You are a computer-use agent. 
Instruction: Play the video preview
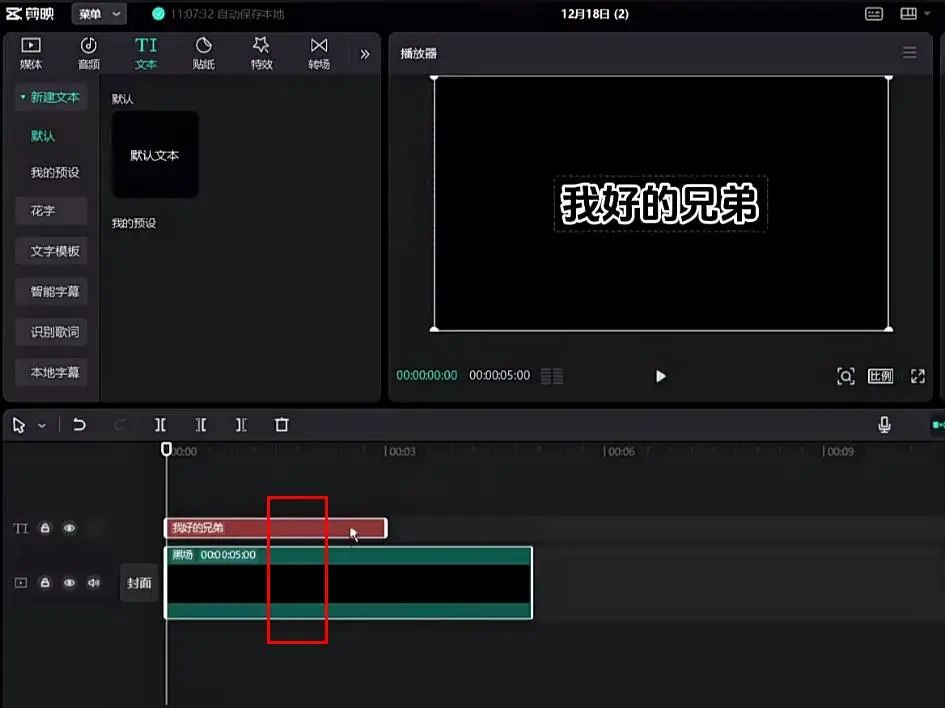click(660, 376)
